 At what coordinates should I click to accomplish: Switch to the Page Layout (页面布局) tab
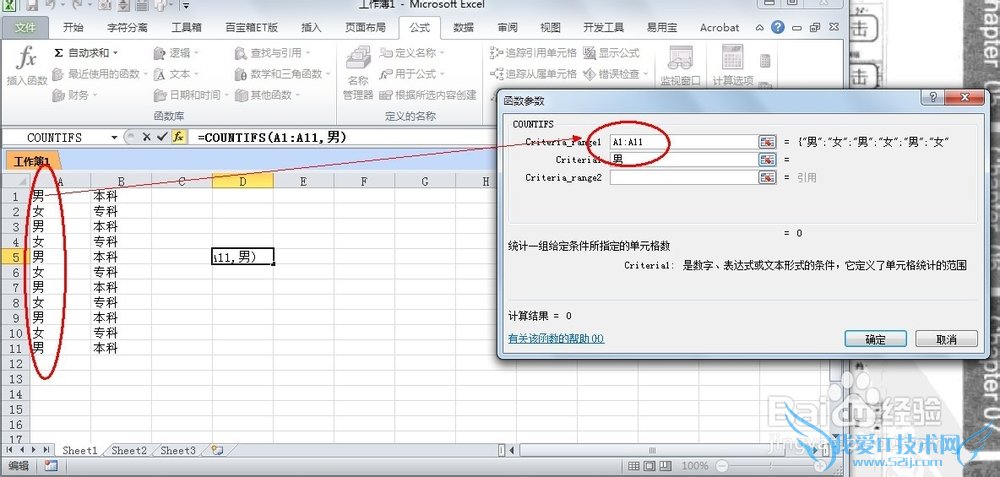[x=365, y=27]
